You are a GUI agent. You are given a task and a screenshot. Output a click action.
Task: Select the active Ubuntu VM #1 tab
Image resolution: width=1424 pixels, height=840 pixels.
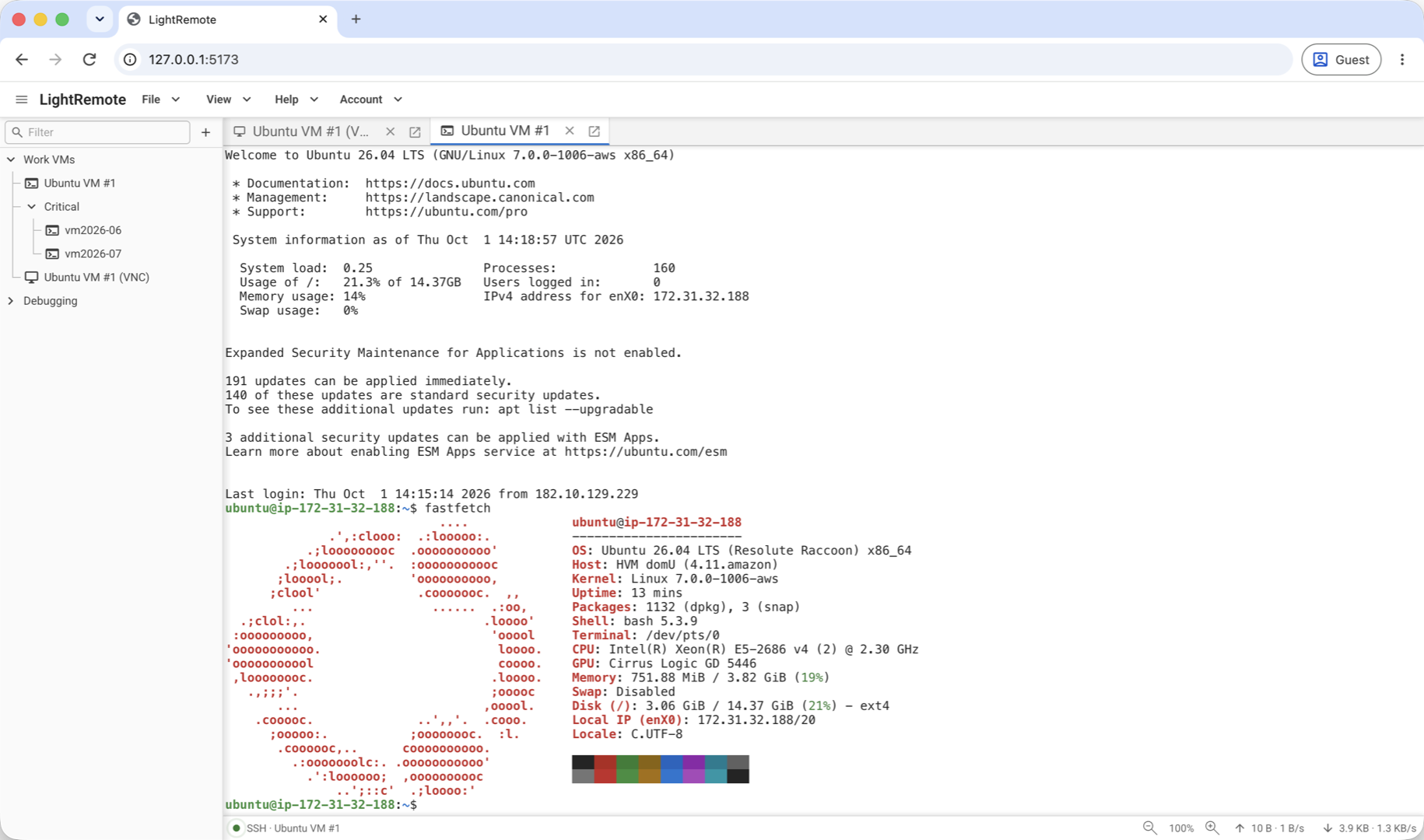(505, 131)
